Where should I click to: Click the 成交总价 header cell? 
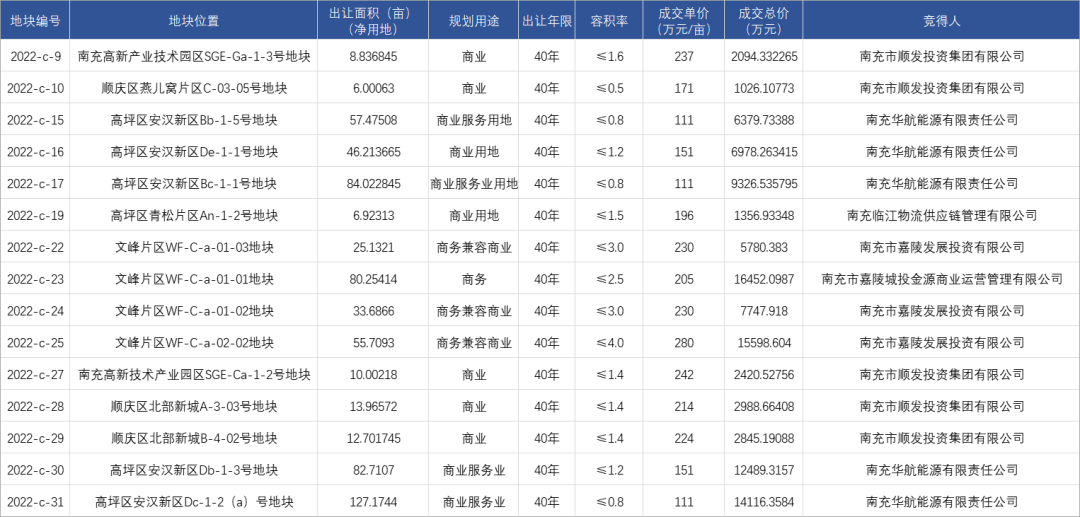[763, 21]
